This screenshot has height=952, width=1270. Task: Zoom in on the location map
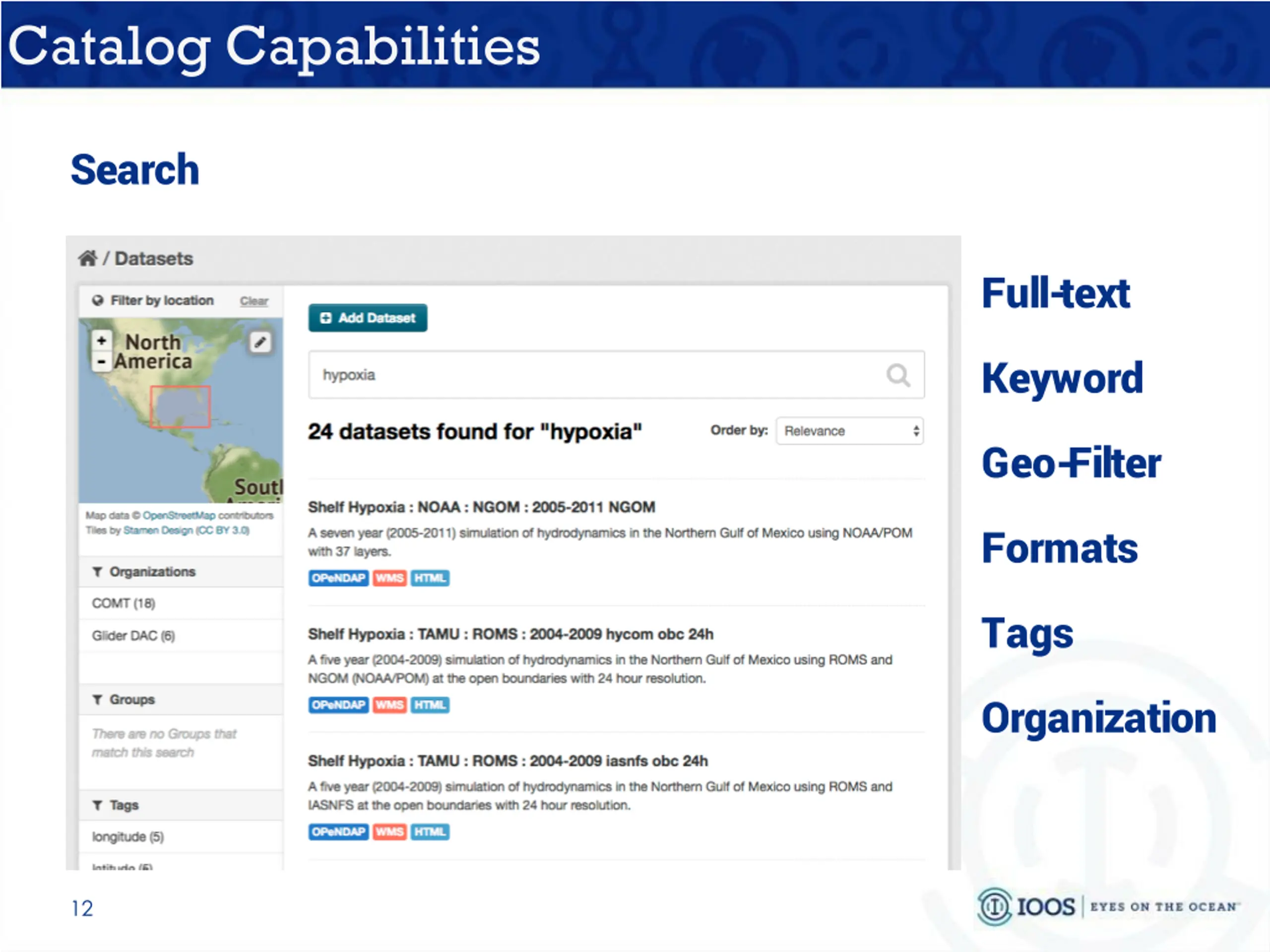pyautogui.click(x=102, y=341)
